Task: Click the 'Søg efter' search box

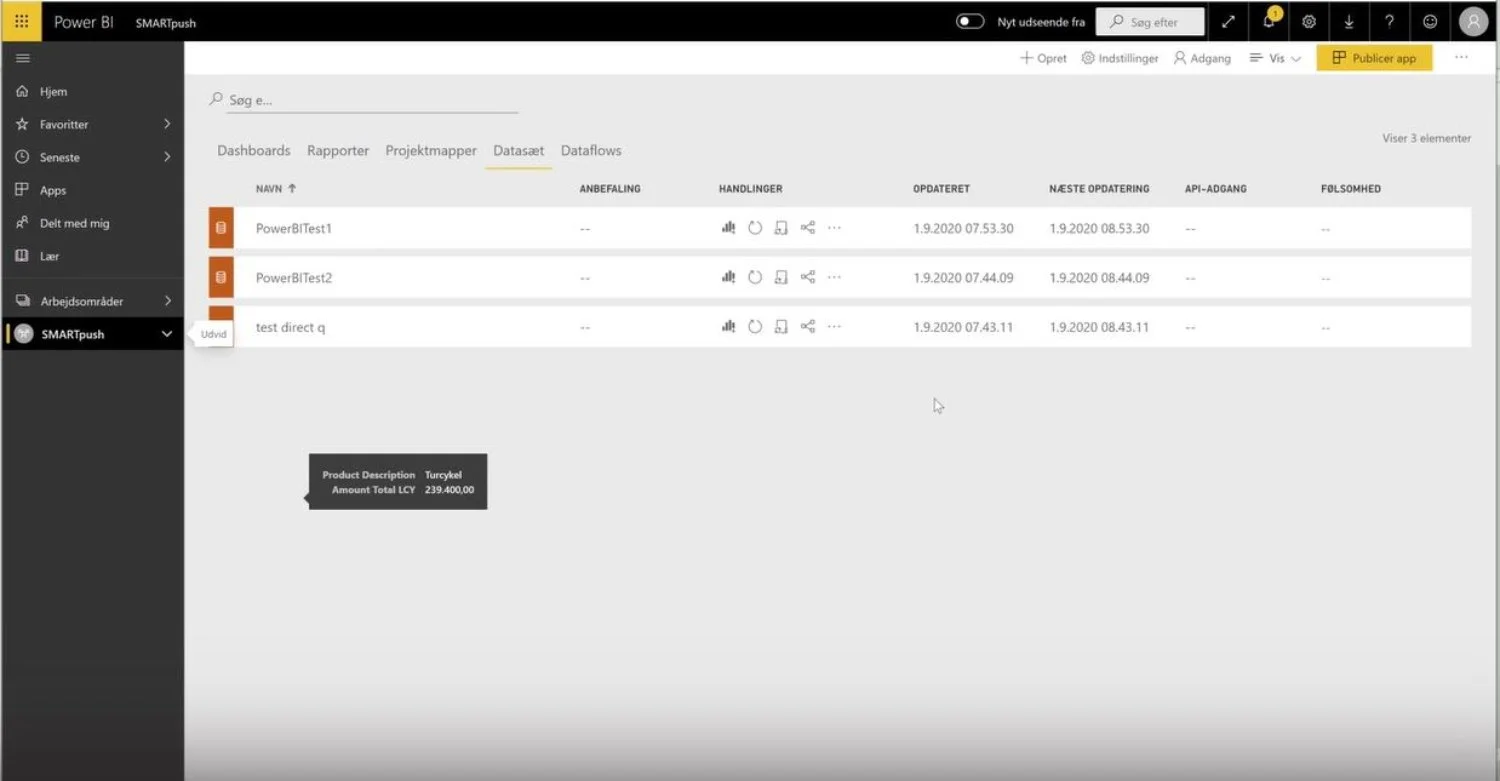Action: pyautogui.click(x=1150, y=22)
